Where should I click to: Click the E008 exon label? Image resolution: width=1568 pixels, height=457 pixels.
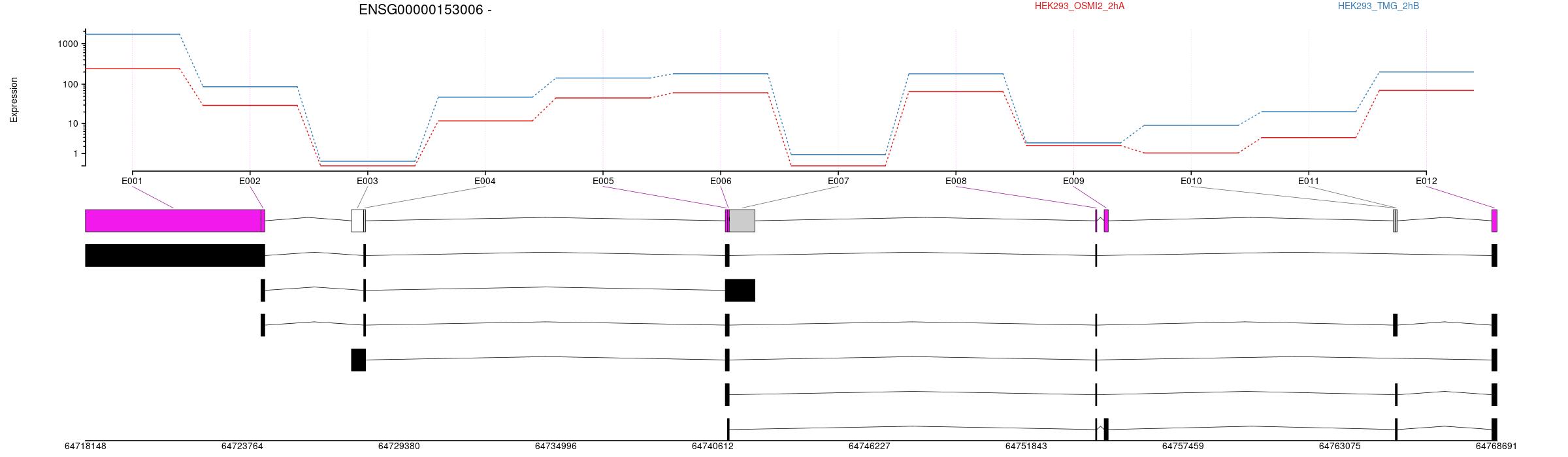pyautogui.click(x=956, y=181)
